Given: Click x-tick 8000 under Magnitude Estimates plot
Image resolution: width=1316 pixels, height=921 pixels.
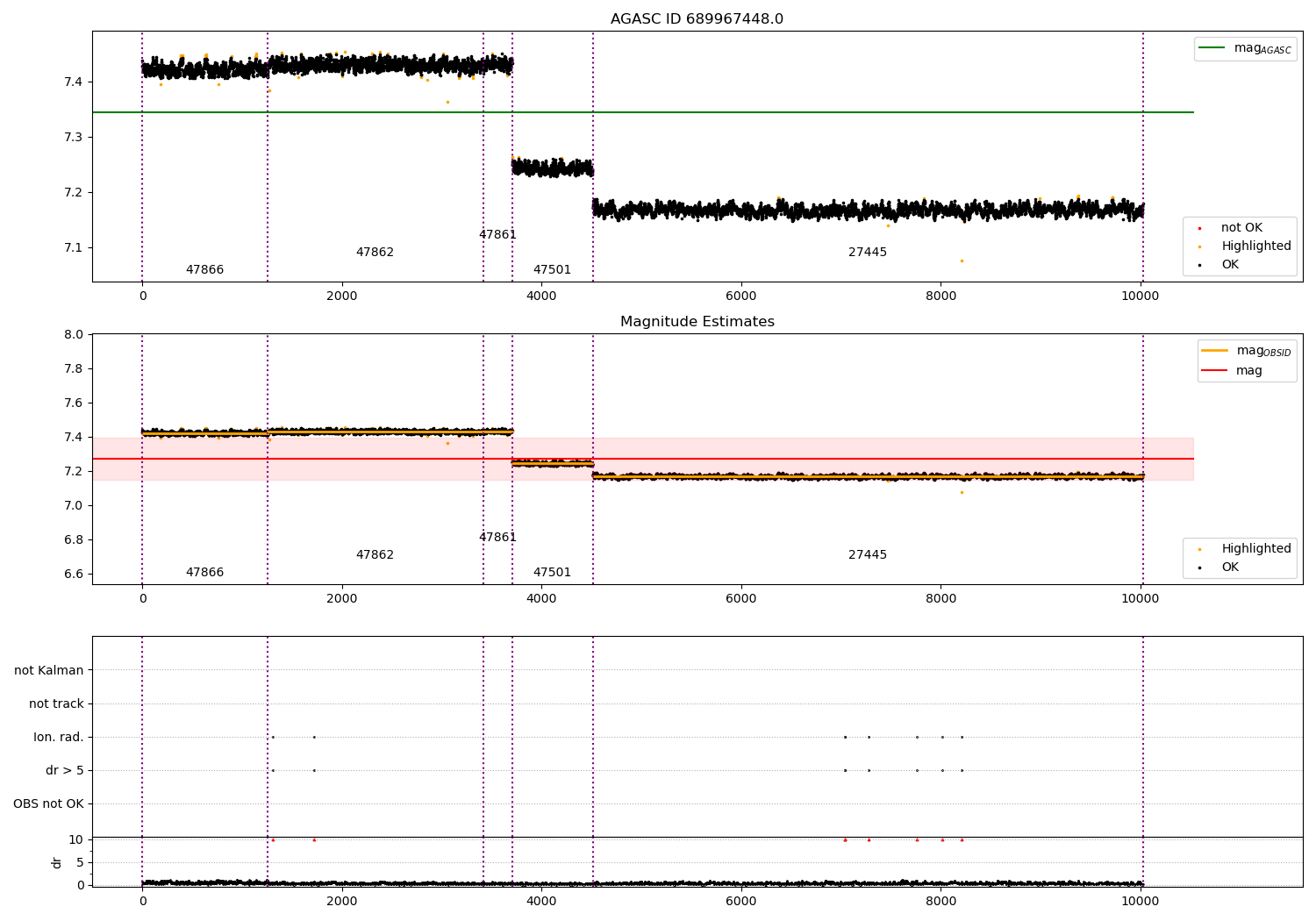Looking at the screenshot, I should [x=941, y=599].
